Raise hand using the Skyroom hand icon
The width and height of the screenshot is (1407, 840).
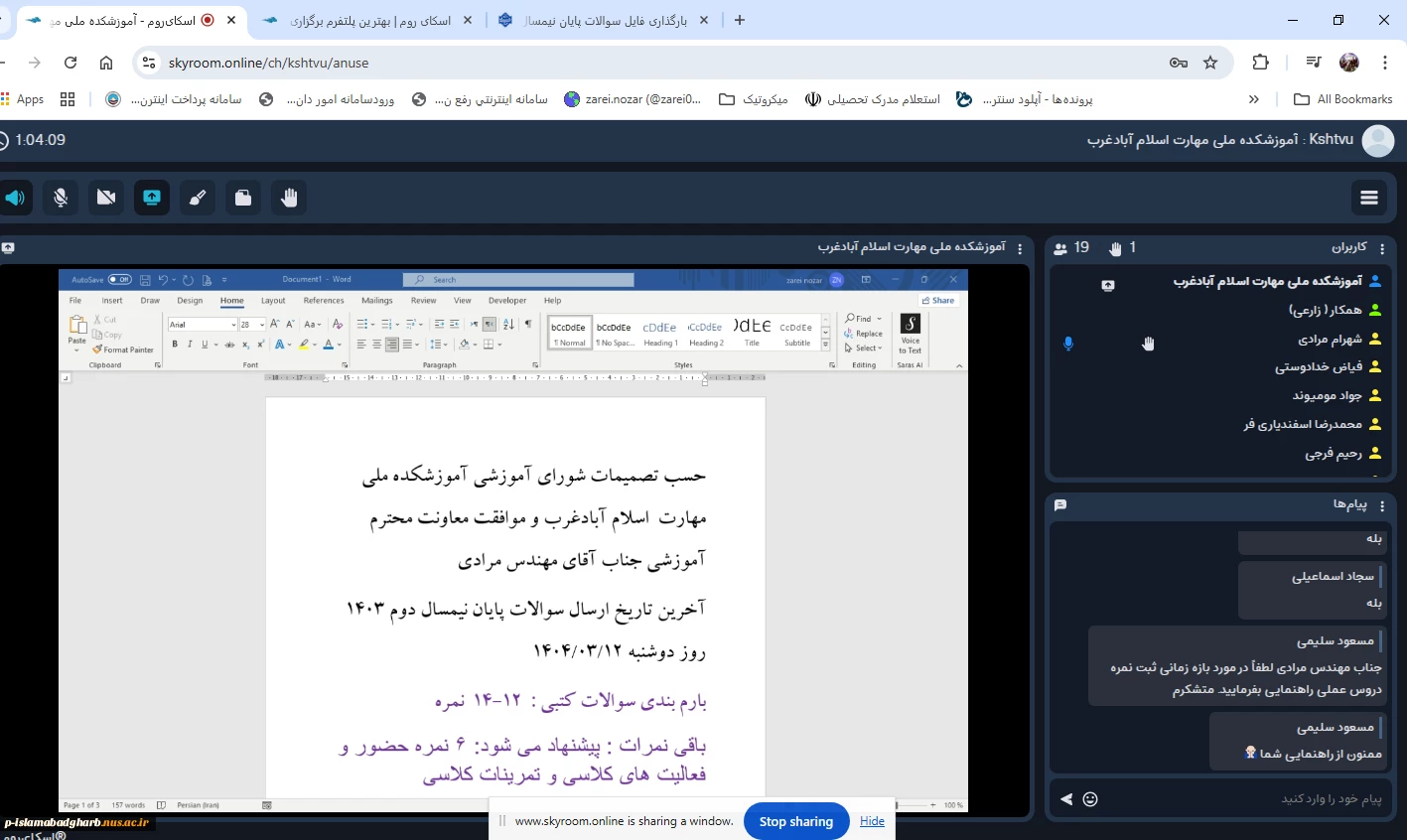[x=289, y=198]
